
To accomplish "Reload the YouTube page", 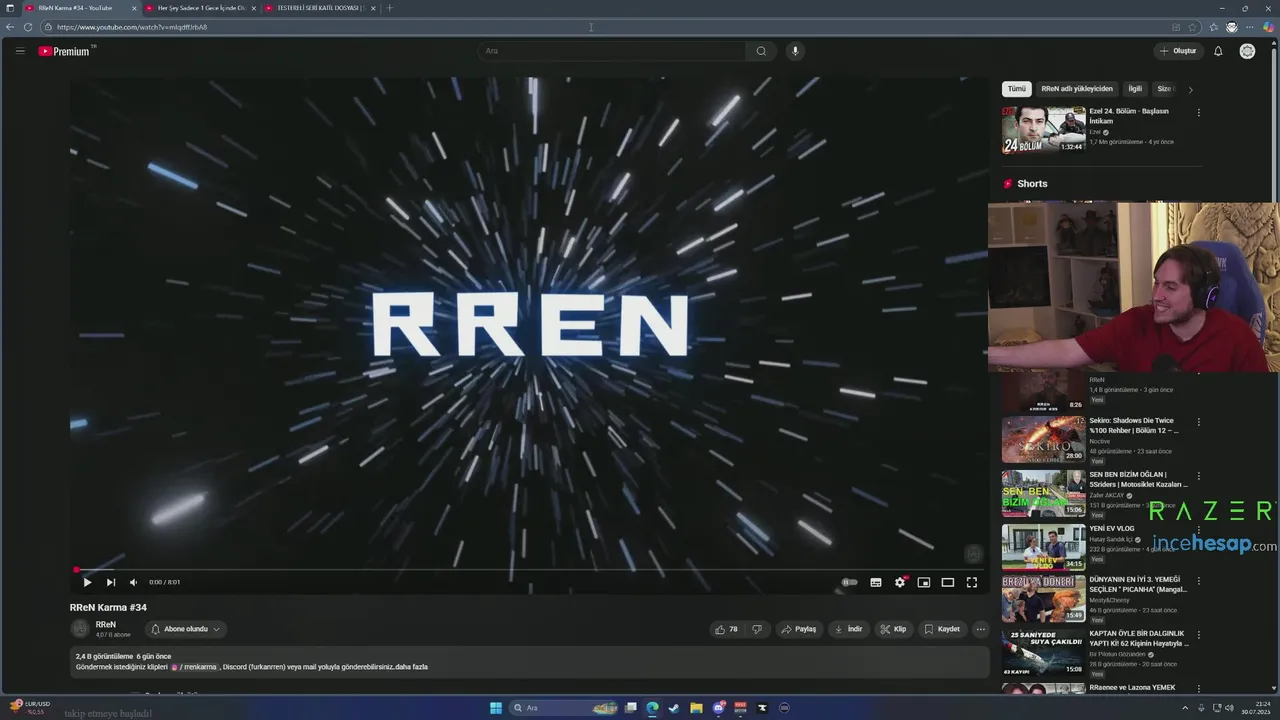I will point(28,27).
